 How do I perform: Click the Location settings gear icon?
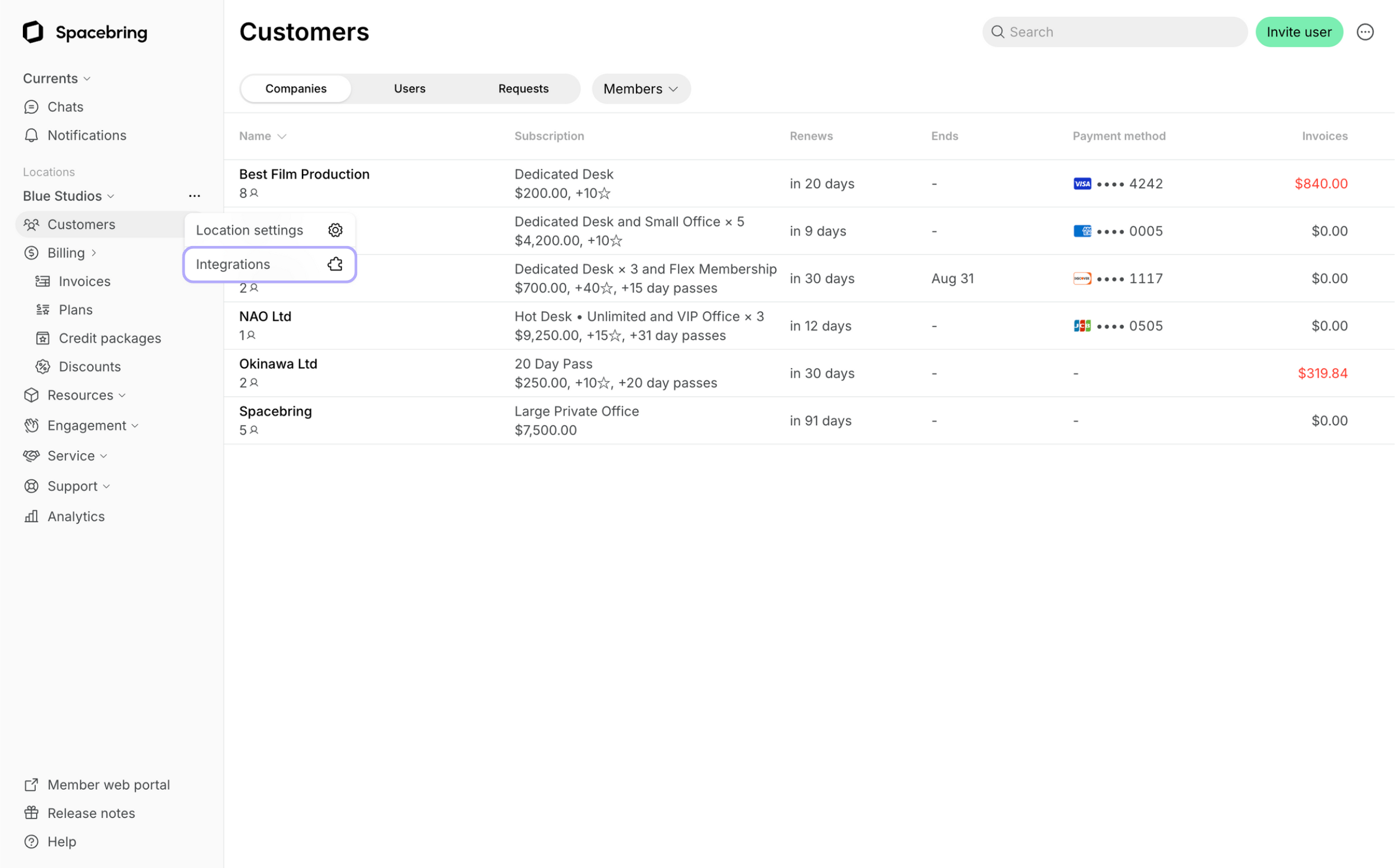point(335,230)
